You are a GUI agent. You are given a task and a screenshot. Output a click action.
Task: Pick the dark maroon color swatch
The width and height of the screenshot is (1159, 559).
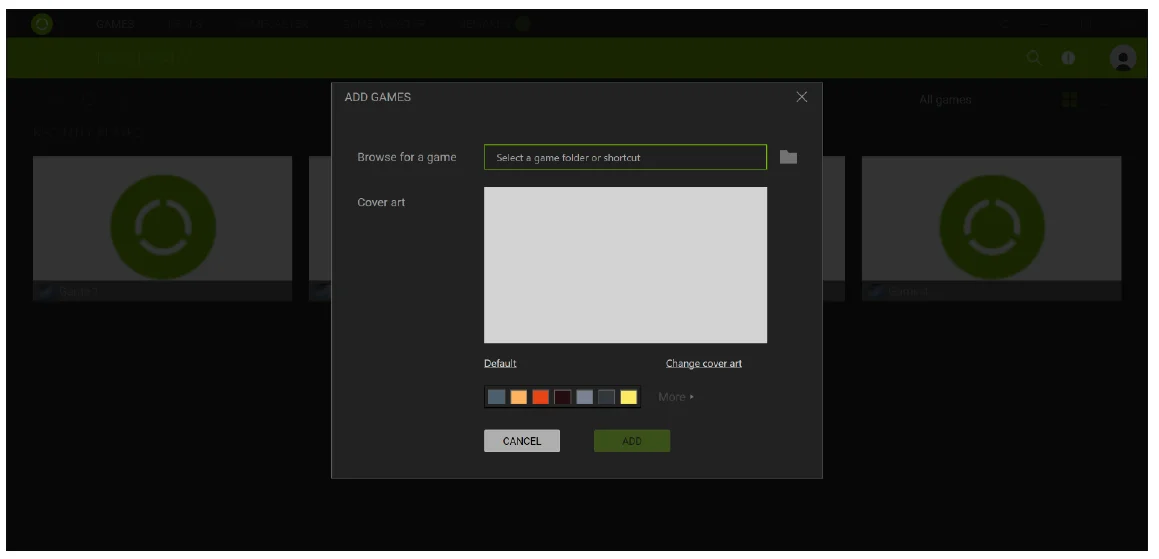pos(562,397)
